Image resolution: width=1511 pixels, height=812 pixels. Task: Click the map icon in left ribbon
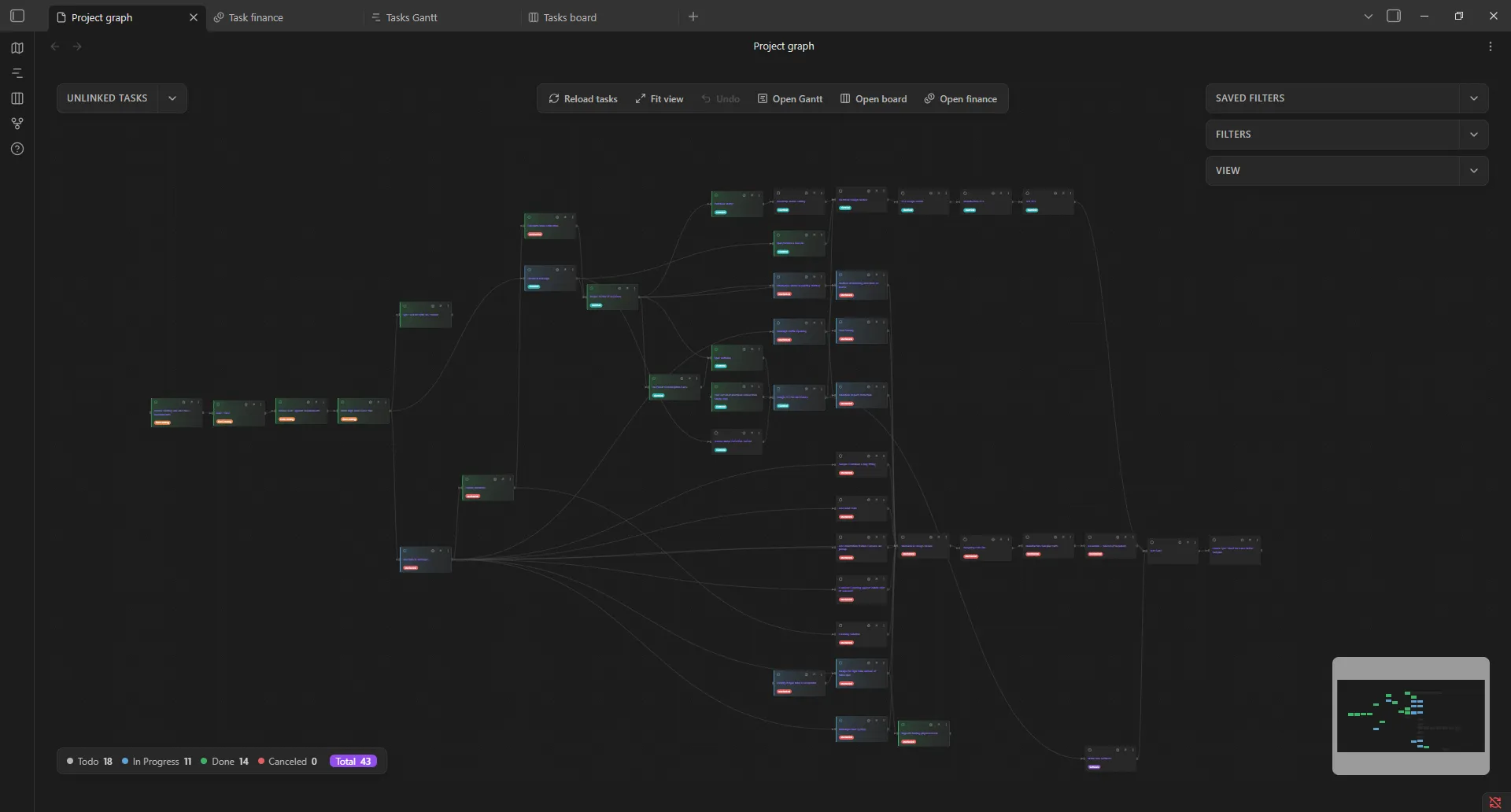click(x=17, y=48)
